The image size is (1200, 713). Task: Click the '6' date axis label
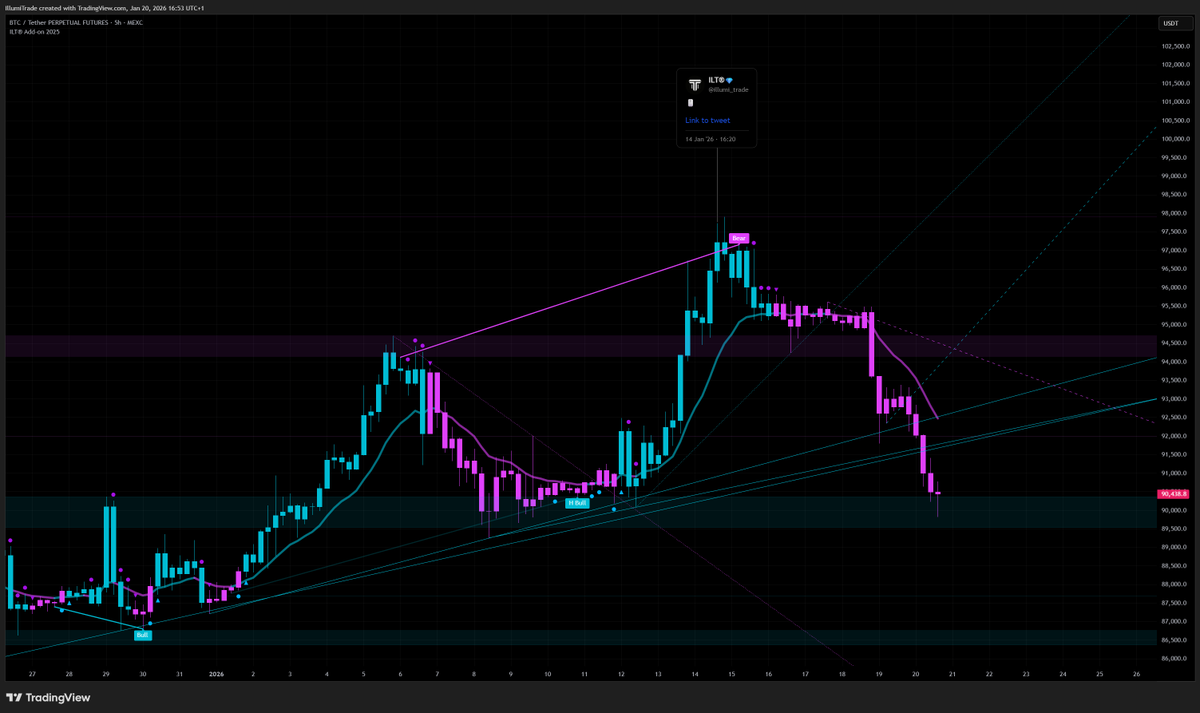click(401, 675)
